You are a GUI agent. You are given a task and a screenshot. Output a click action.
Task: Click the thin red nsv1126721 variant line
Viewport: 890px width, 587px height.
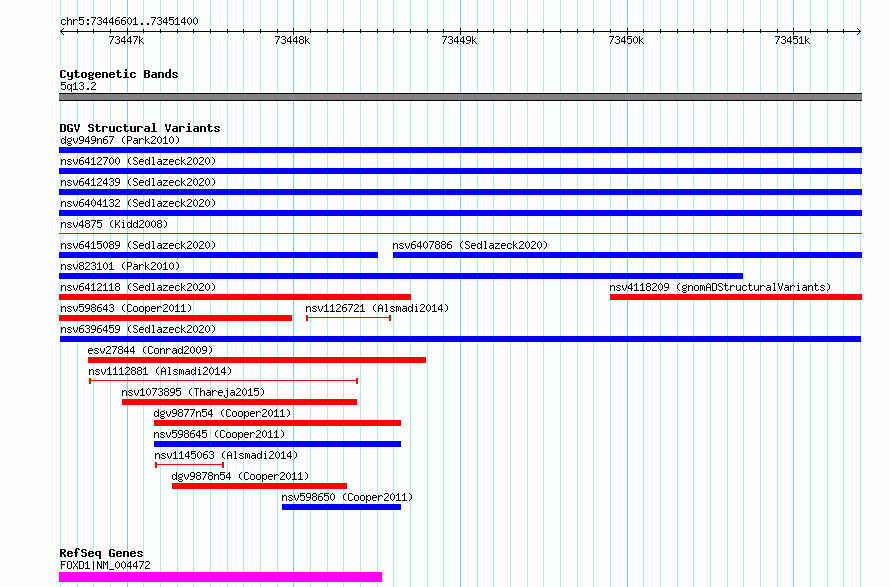(349, 318)
